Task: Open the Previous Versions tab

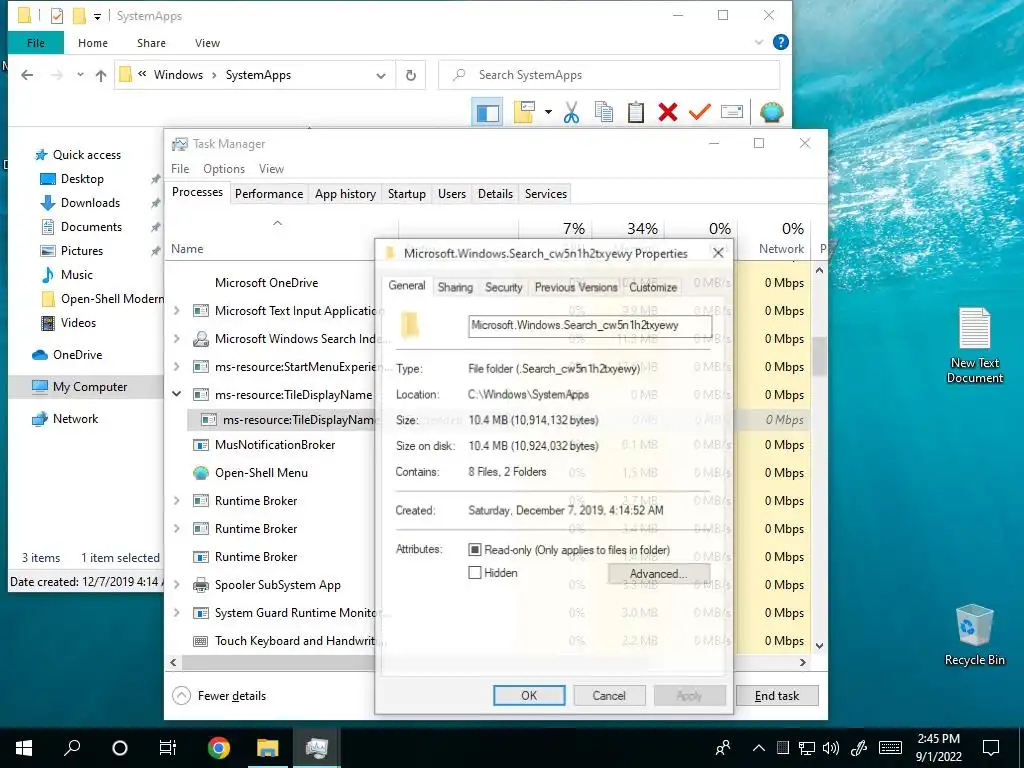Action: click(576, 287)
